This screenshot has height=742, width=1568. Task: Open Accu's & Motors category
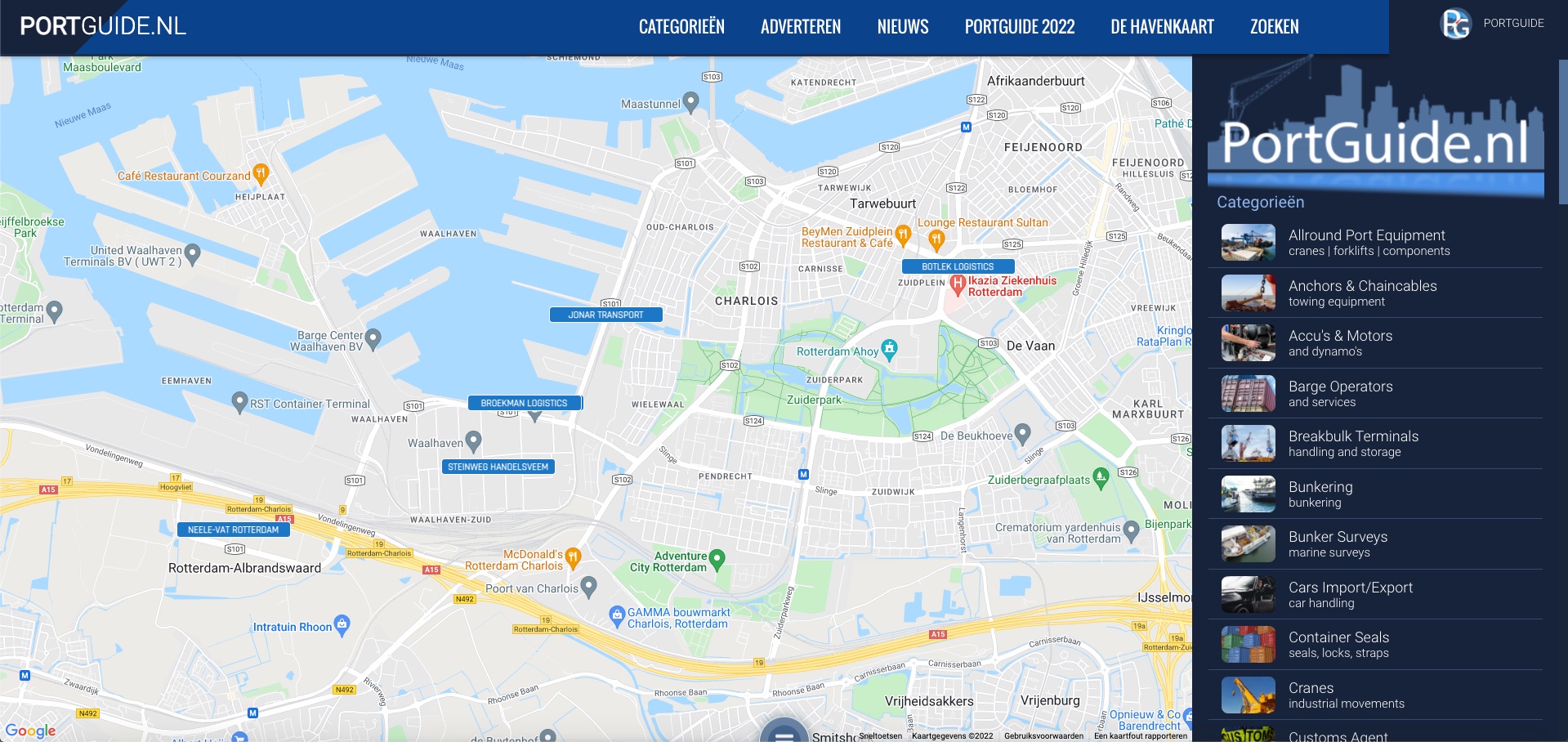(x=1375, y=343)
